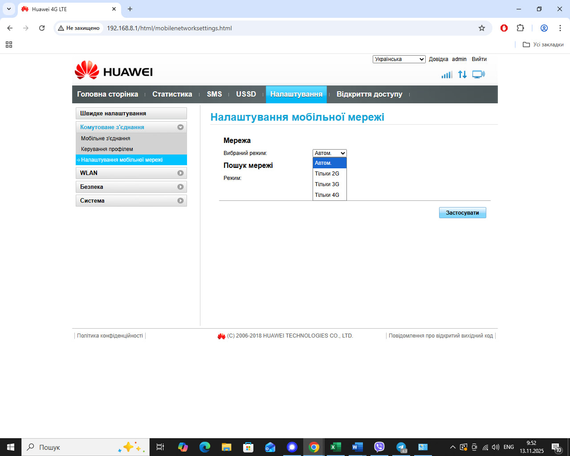
Task: Open the Mail app from the taskbar
Action: click(x=270, y=447)
